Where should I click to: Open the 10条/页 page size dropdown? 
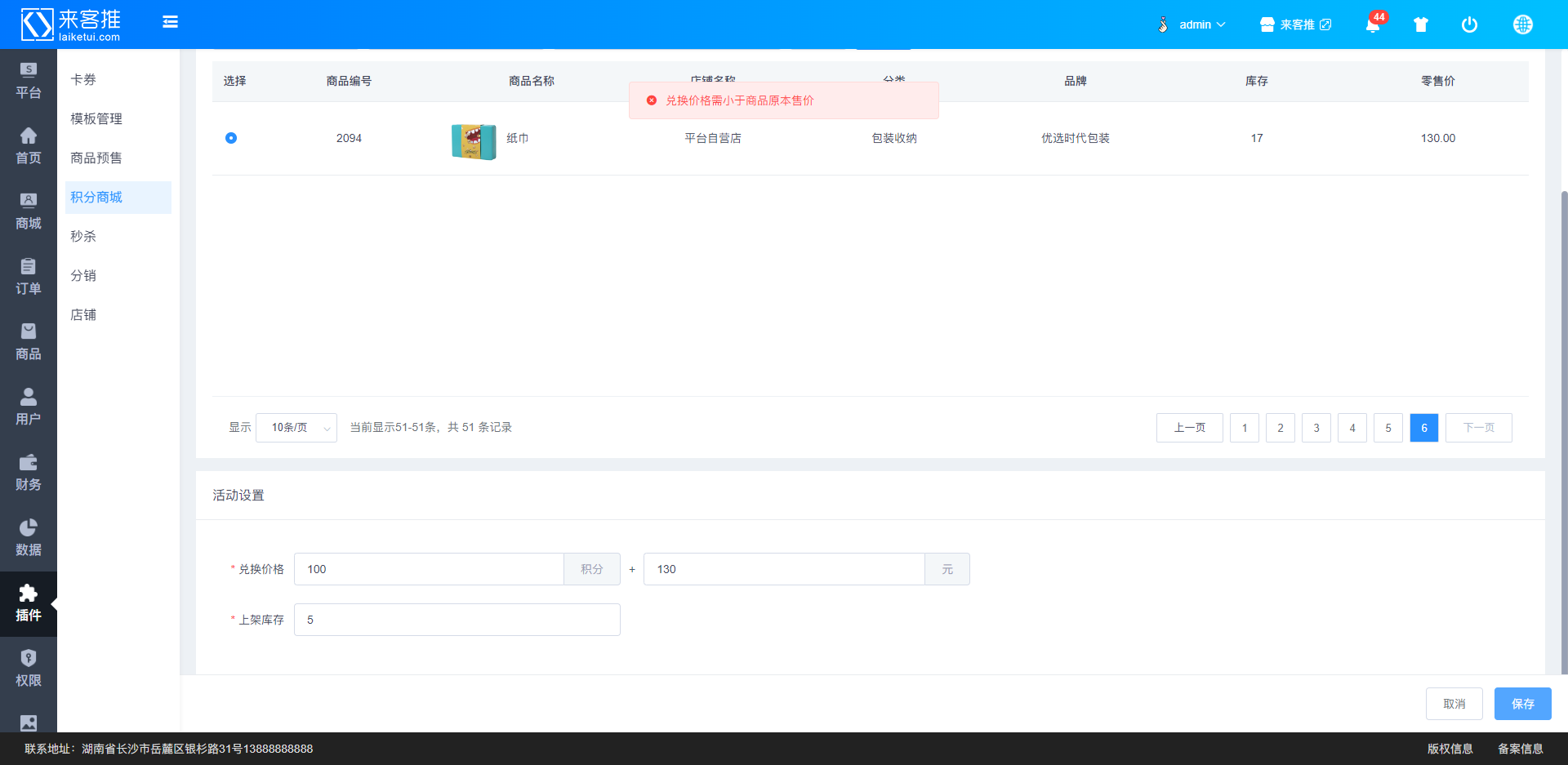[296, 428]
